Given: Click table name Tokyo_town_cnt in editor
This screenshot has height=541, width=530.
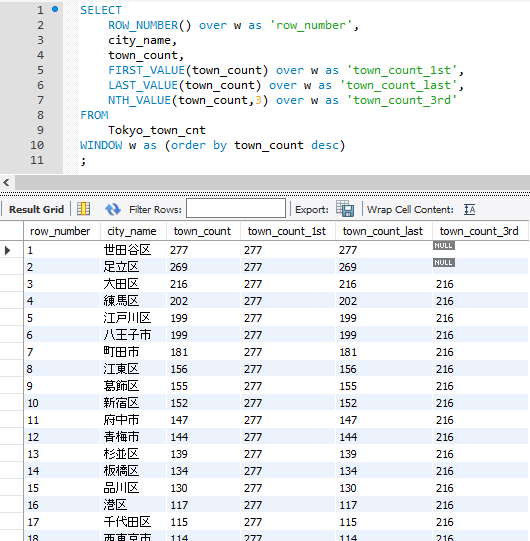Looking at the screenshot, I should tap(157, 130).
